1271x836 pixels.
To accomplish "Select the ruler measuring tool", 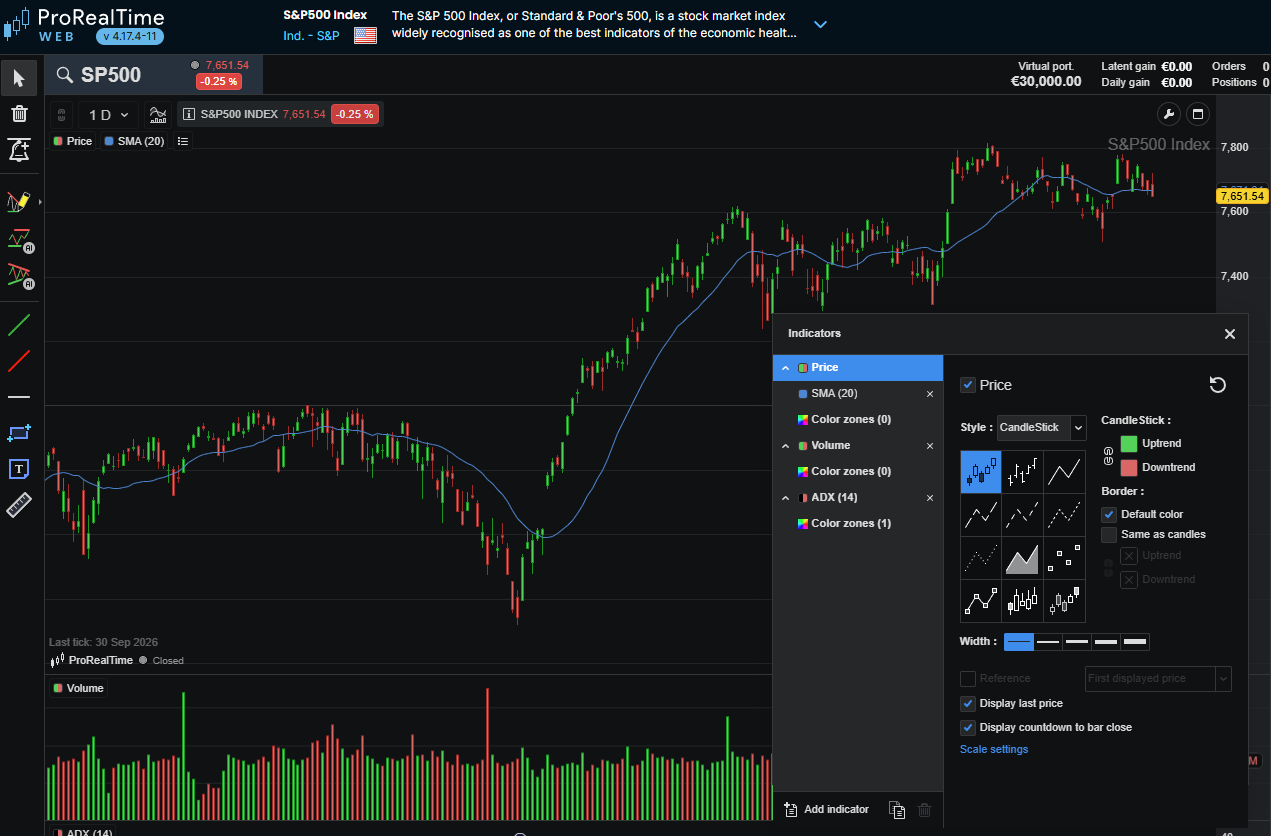I will tap(19, 505).
